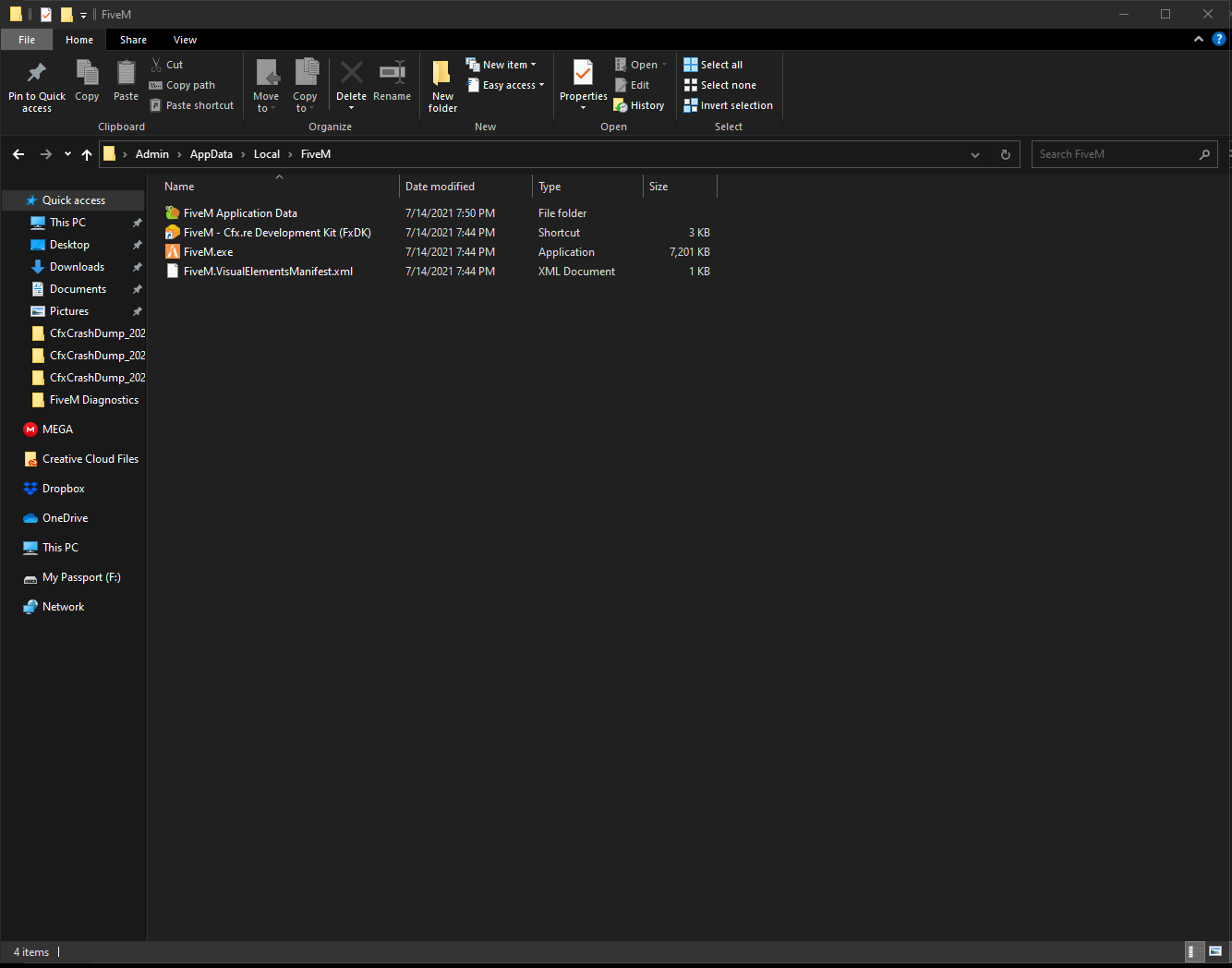Switch to details view layout
This screenshot has width=1232, height=968.
(1192, 951)
